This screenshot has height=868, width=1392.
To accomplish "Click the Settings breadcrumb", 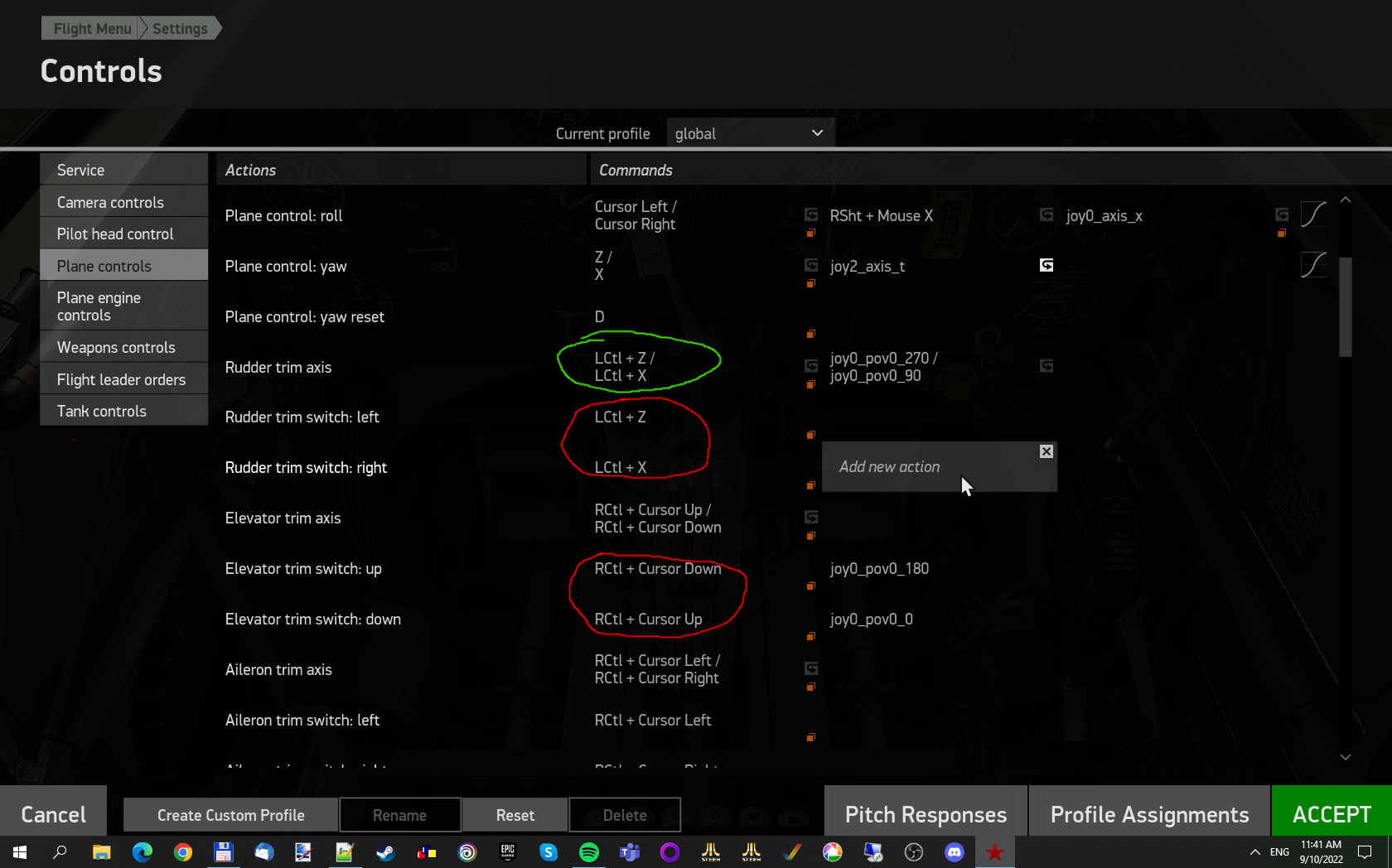I will [180, 28].
